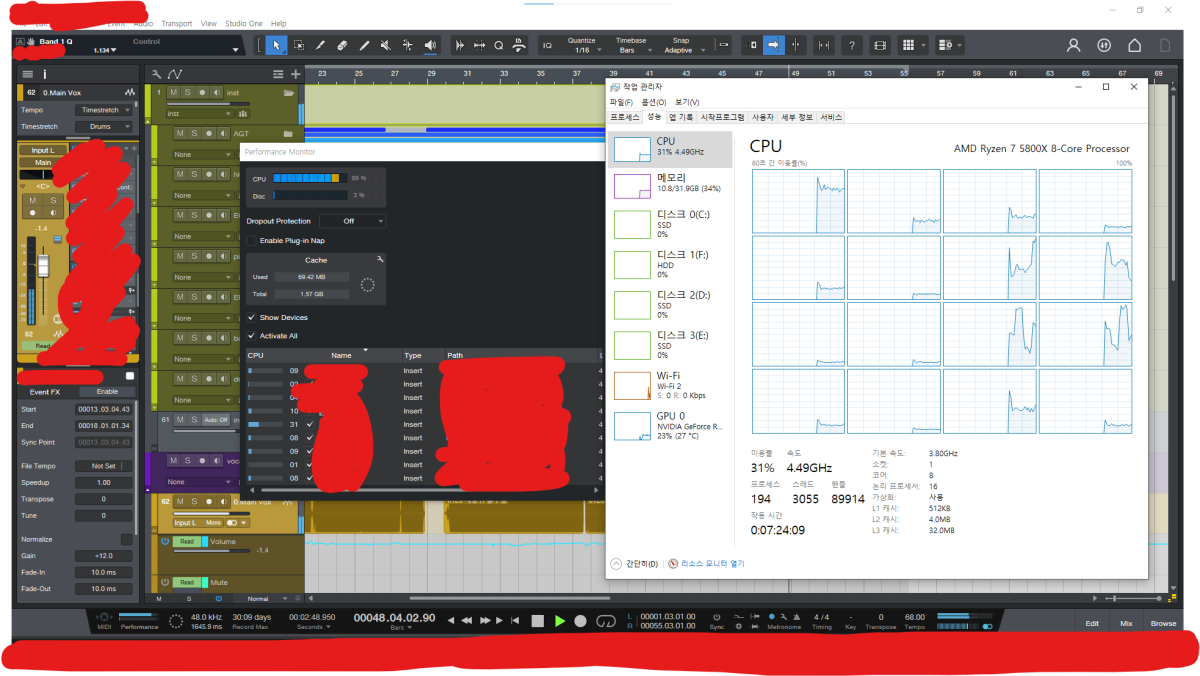Open the Help menu

279,23
